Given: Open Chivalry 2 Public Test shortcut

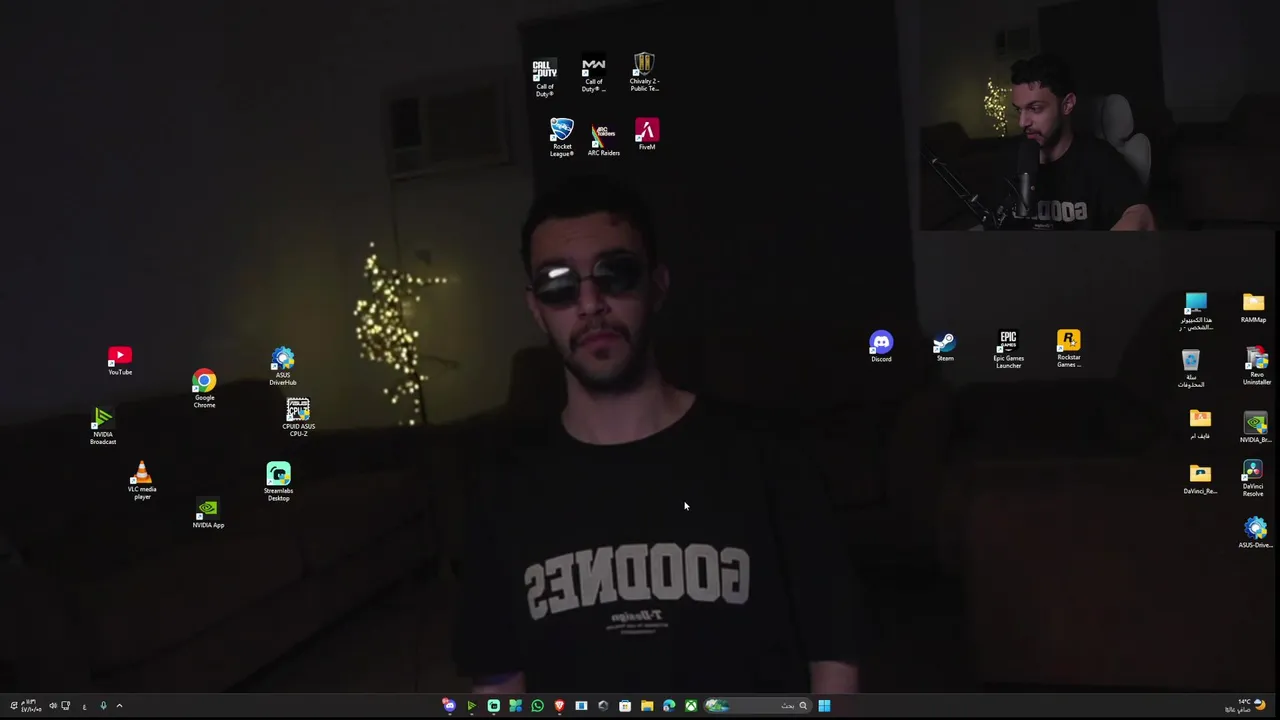Looking at the screenshot, I should 644,73.
